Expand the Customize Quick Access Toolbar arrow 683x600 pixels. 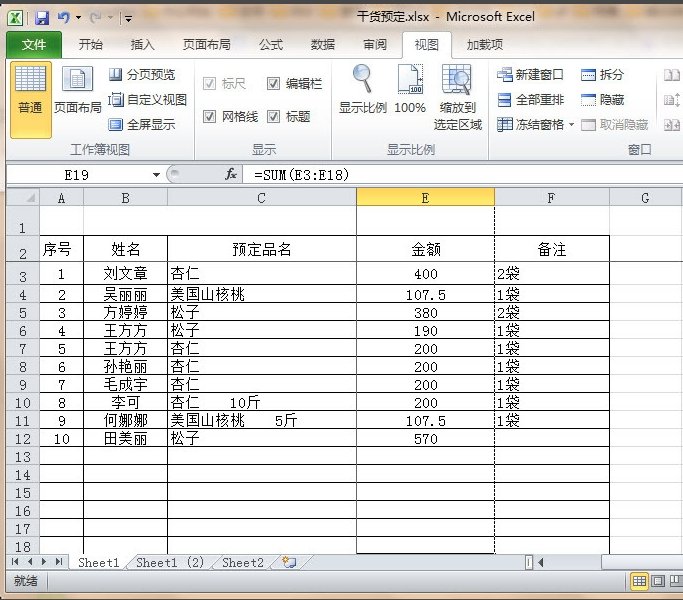tap(128, 18)
